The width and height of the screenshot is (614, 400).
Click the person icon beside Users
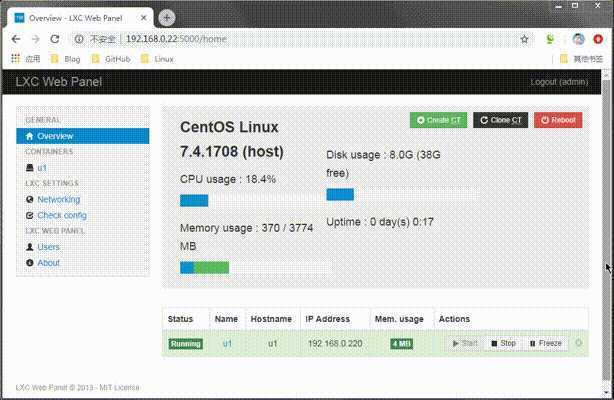coord(29,247)
